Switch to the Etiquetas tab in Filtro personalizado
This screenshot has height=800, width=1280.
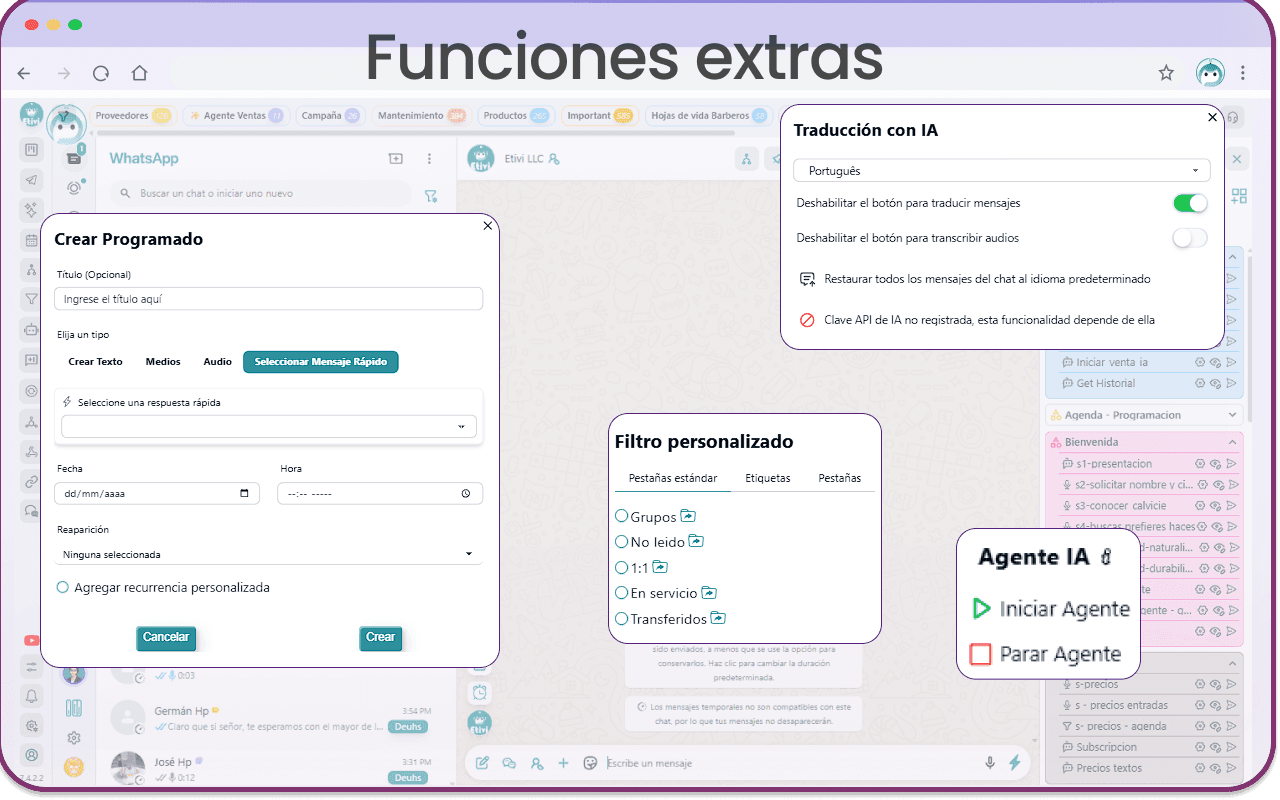tap(768, 478)
